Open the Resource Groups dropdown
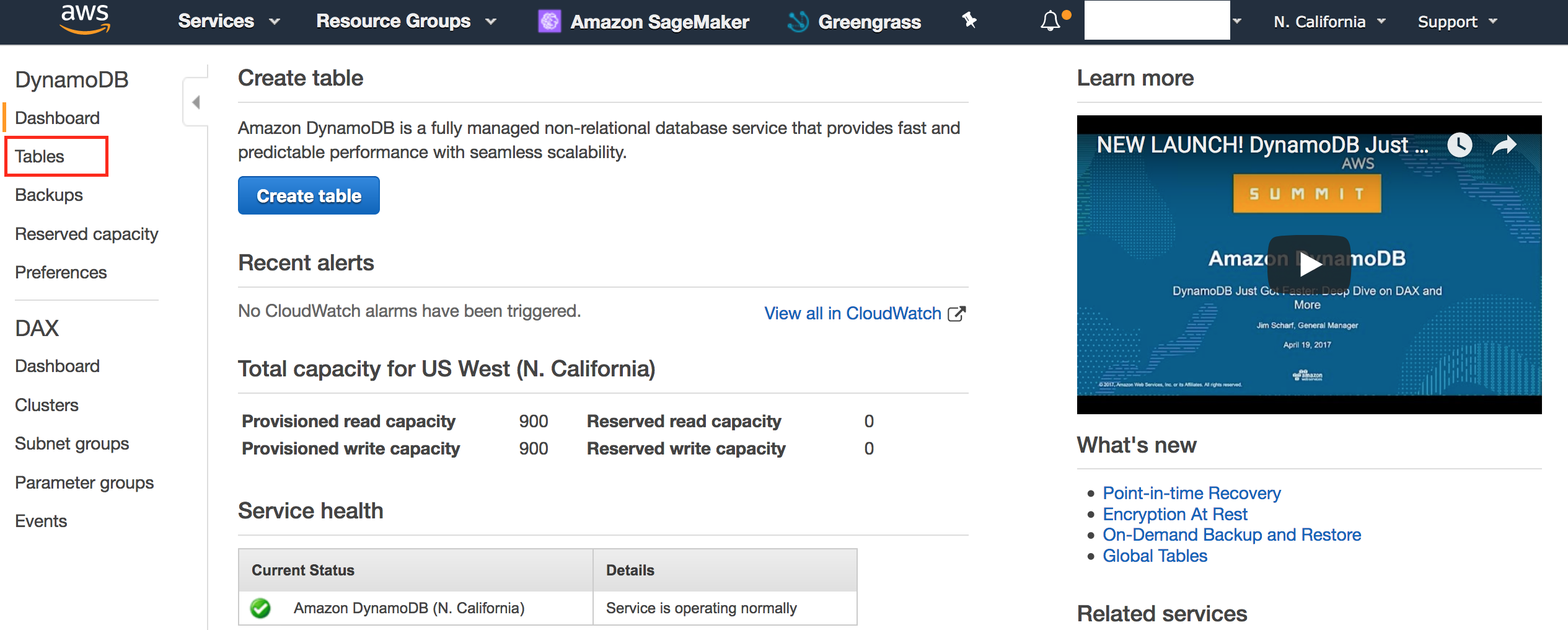 [x=406, y=22]
